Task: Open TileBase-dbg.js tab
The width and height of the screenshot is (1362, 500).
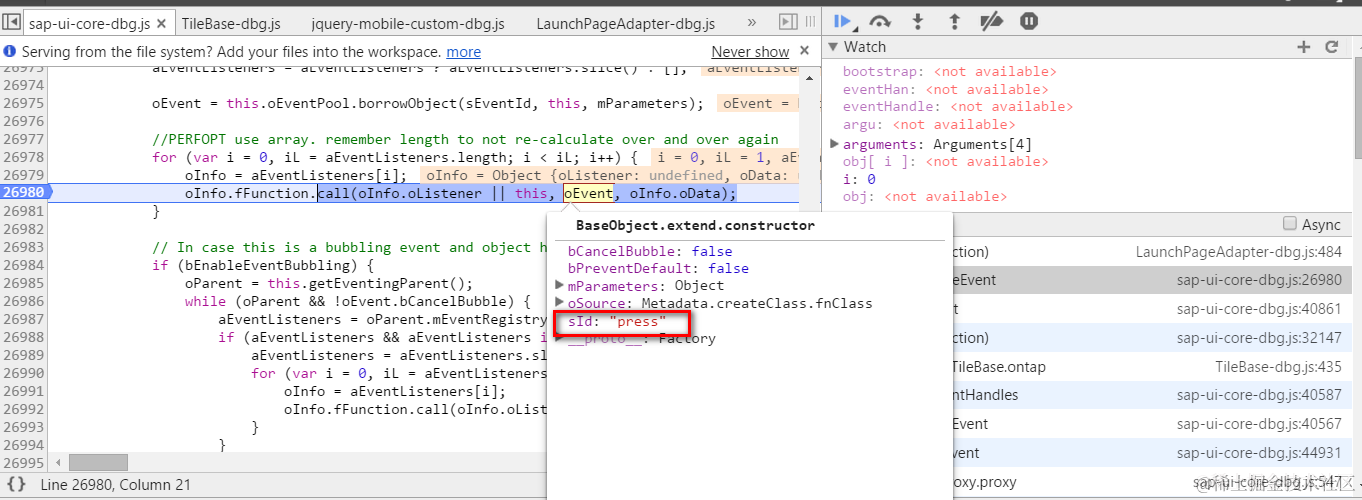Action: point(231,23)
